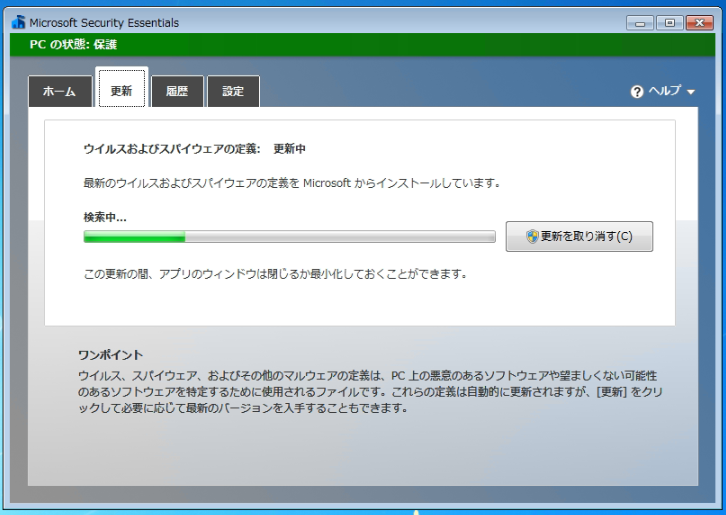Click the PC の状態: 保護 status text

[73, 44]
